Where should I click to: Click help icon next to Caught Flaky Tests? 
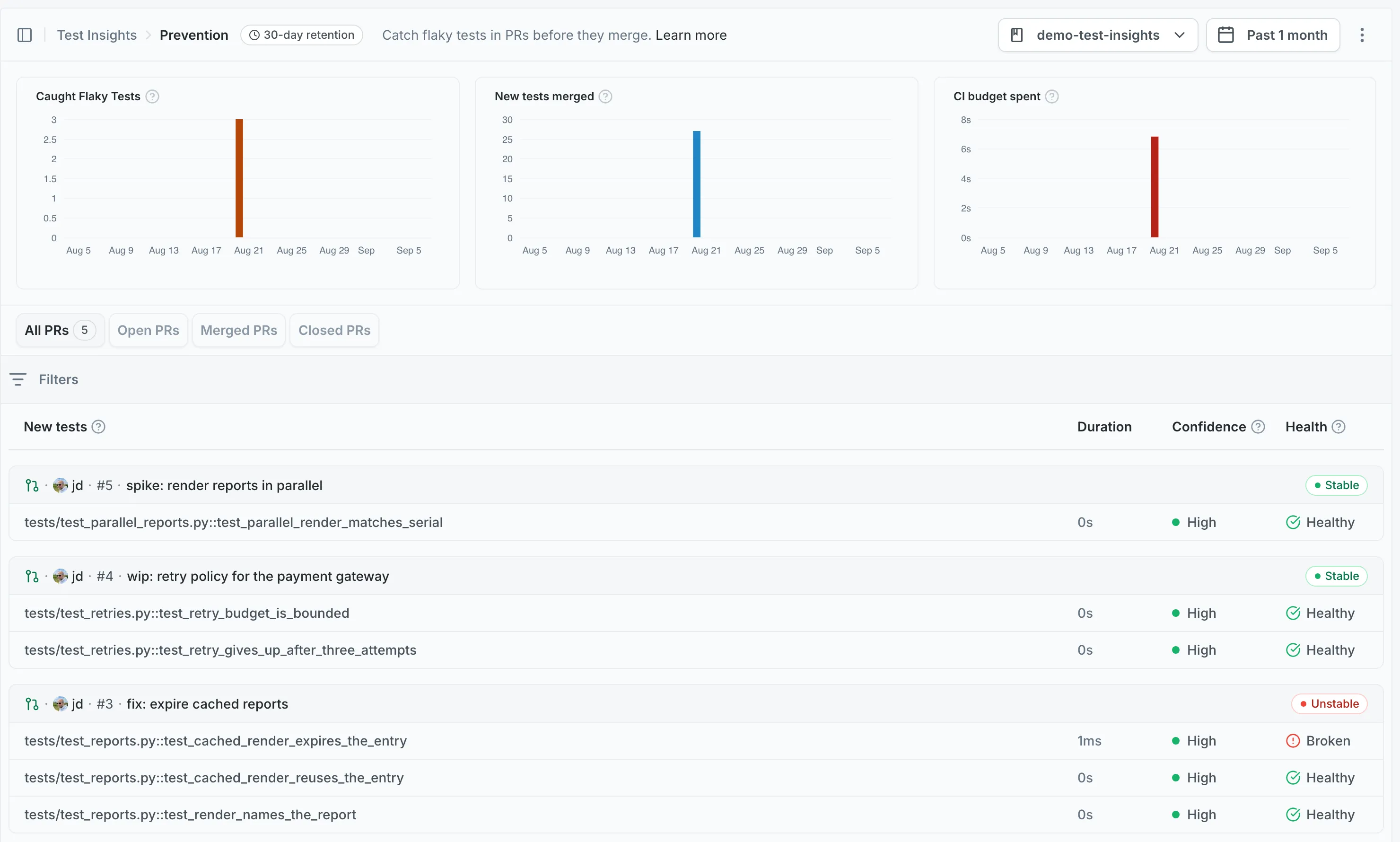(152, 96)
